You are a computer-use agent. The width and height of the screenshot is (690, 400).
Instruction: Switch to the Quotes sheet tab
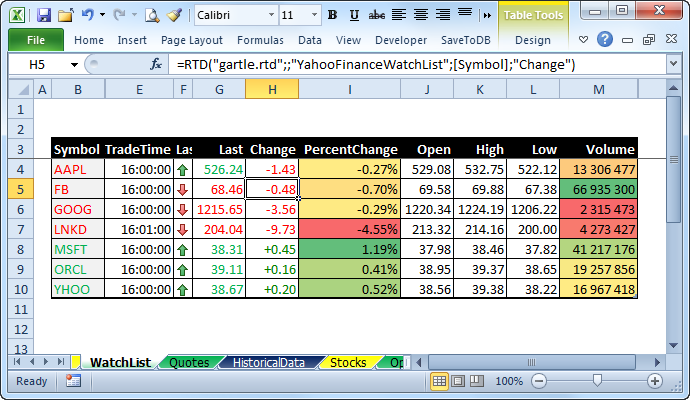(189, 362)
